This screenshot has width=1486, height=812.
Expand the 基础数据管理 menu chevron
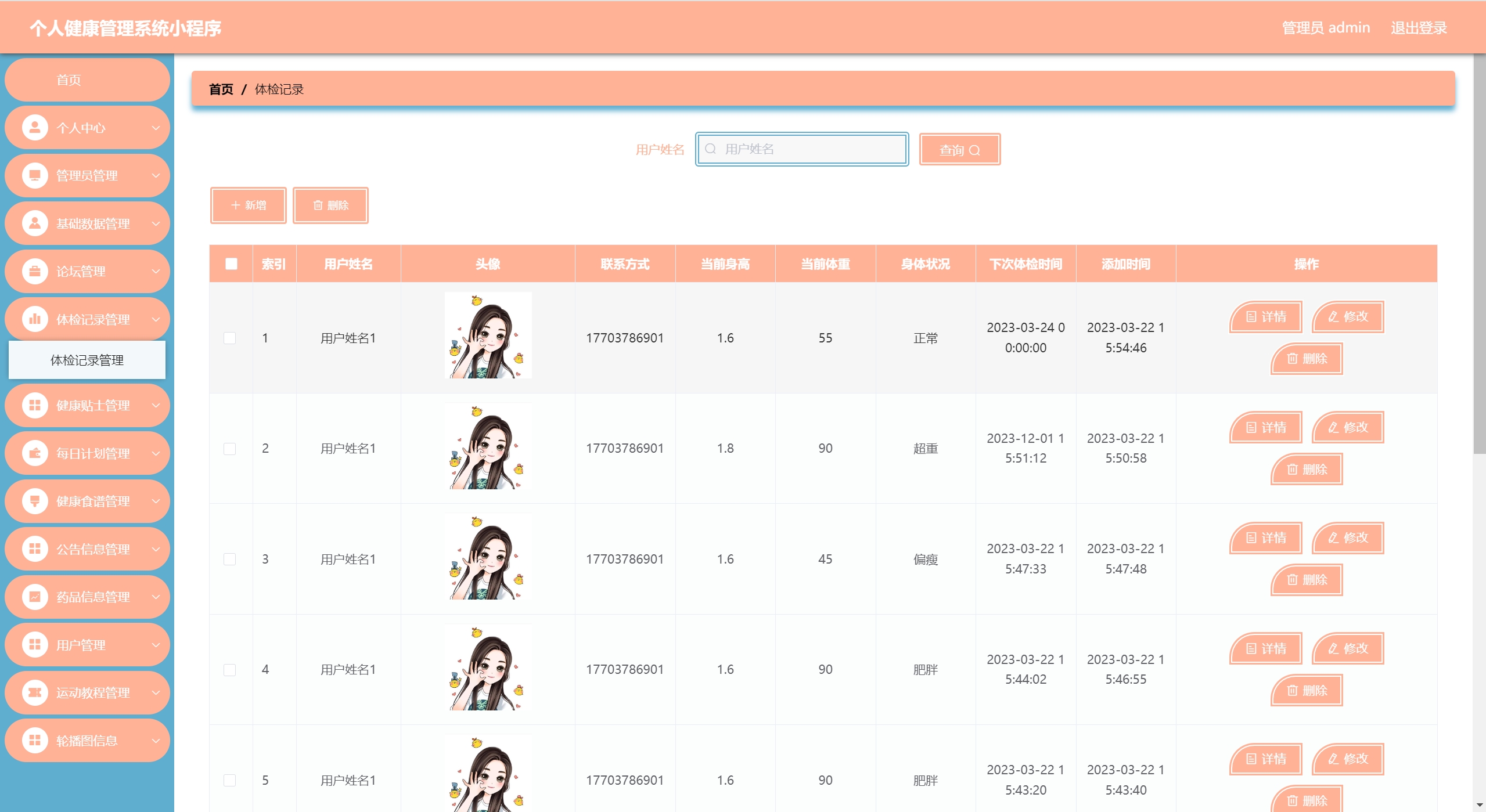point(156,223)
